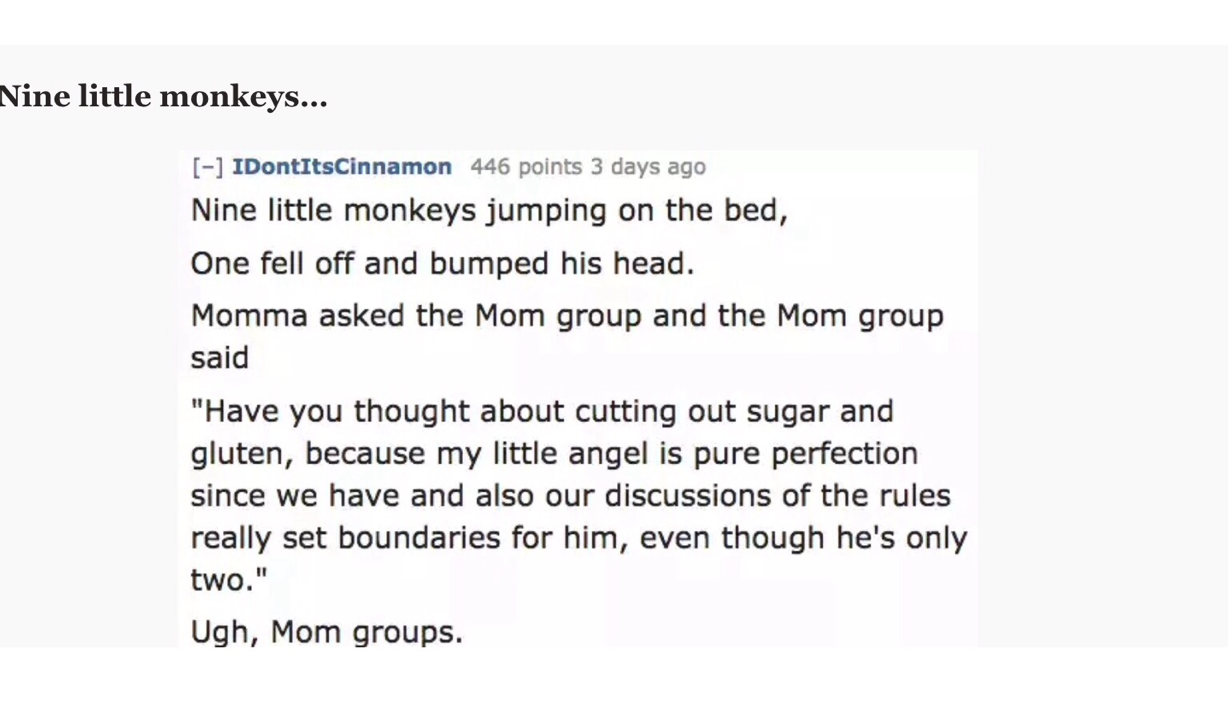The width and height of the screenshot is (1228, 705).
Task: Click the word 'said' on its own line
Action: (x=219, y=357)
